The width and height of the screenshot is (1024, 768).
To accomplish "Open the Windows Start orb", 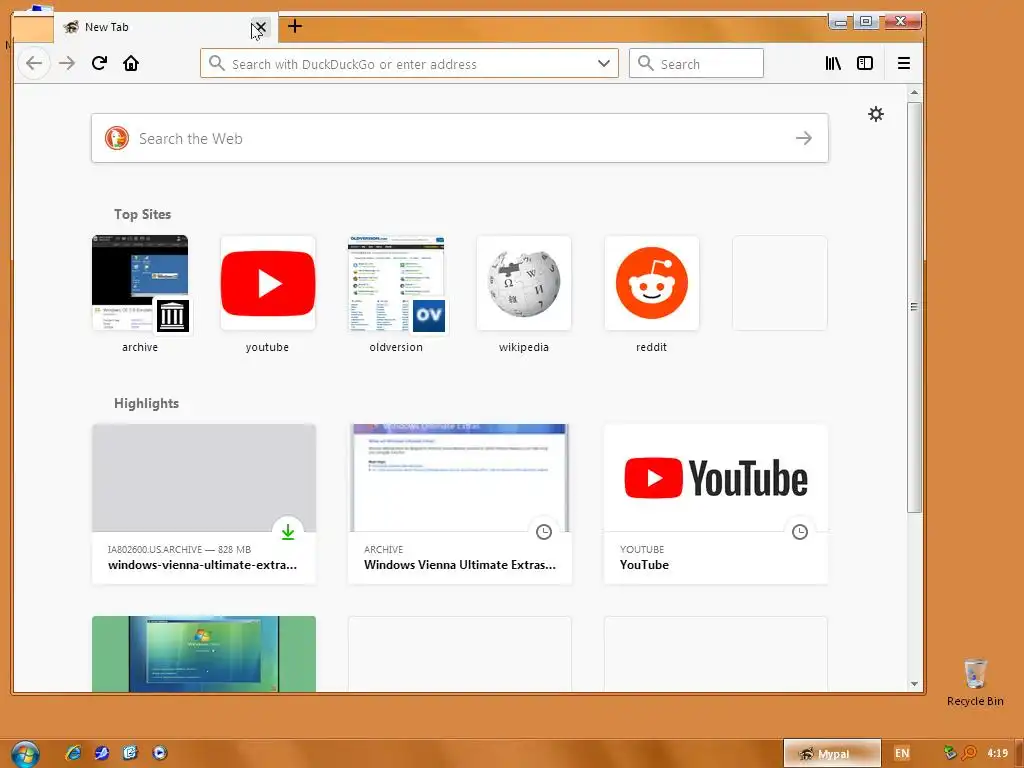I will pos(25,754).
